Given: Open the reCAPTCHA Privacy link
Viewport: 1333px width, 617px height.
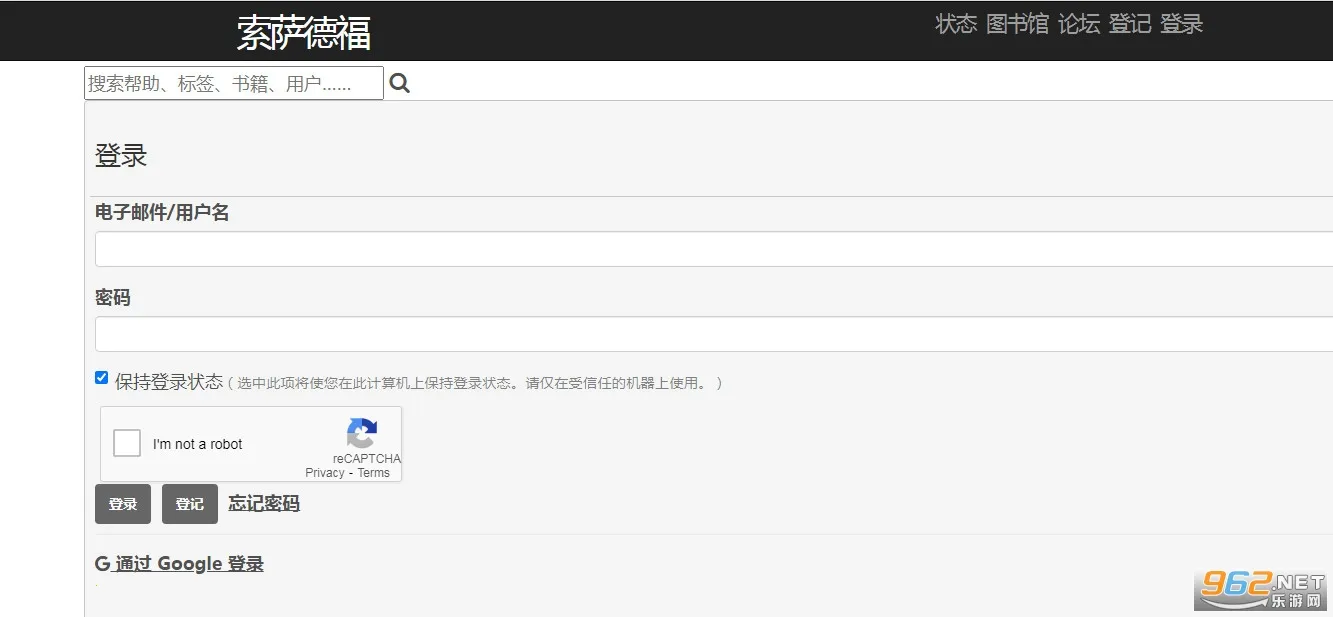Looking at the screenshot, I should pos(325,472).
